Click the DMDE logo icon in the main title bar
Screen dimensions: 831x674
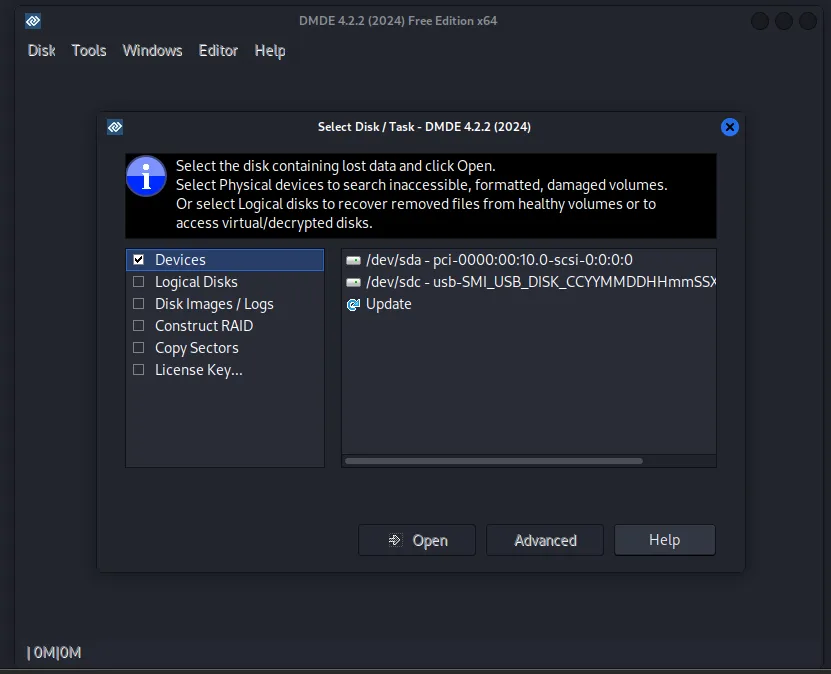tap(33, 20)
